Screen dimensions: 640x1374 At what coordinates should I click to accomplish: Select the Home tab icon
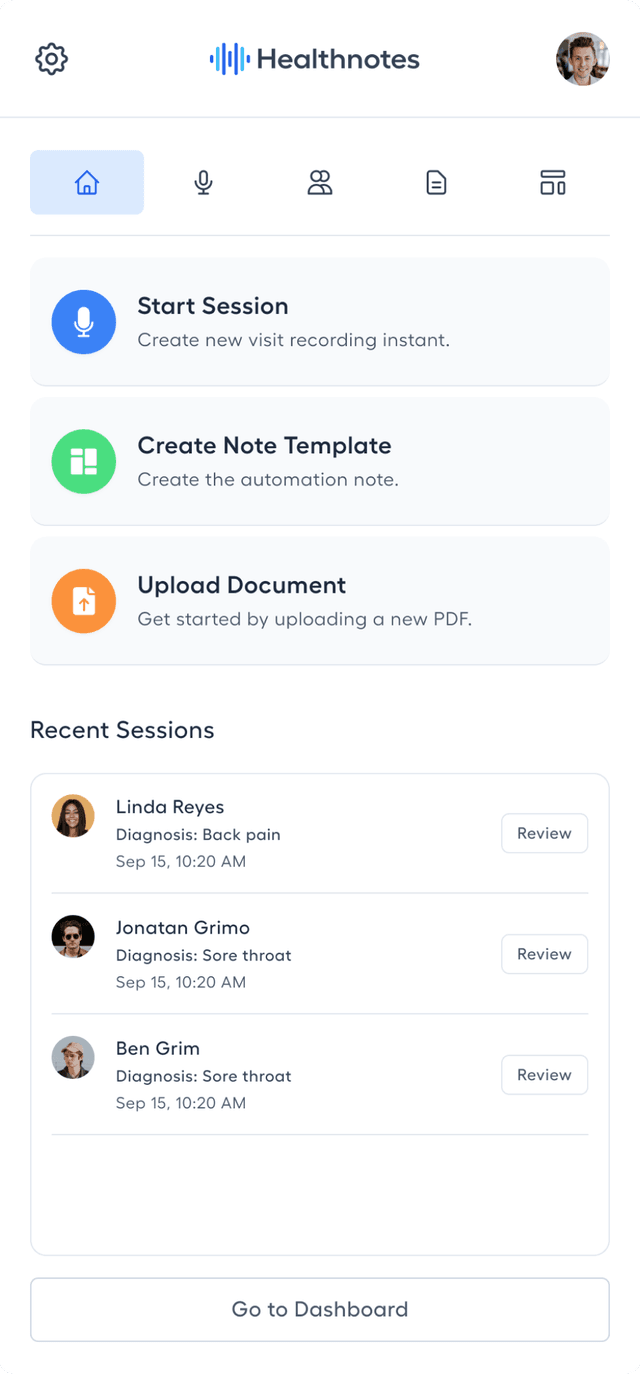click(87, 183)
